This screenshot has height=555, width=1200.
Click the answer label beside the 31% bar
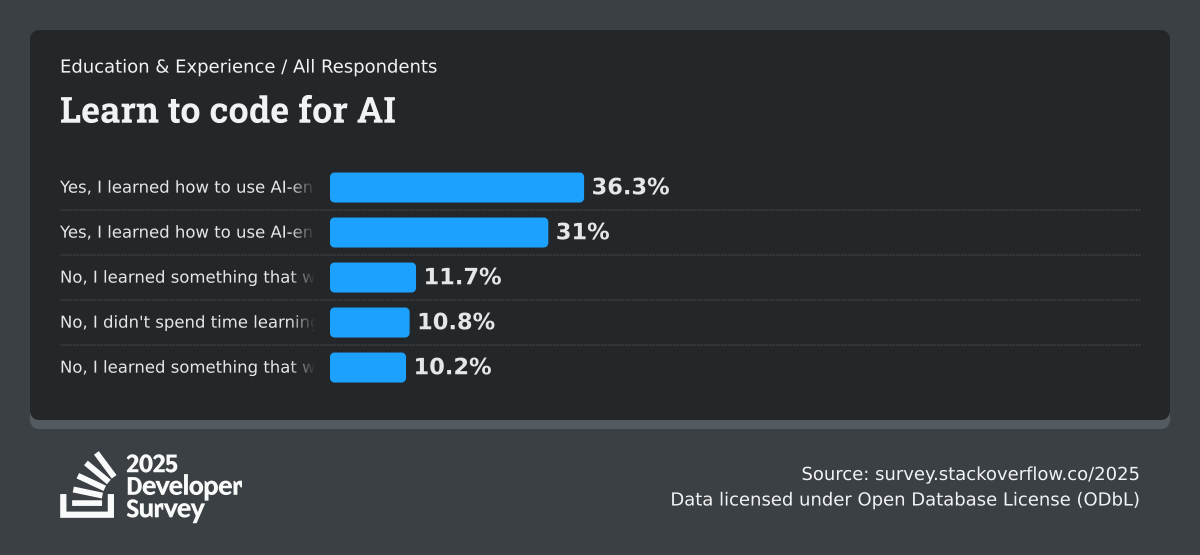[x=187, y=232]
